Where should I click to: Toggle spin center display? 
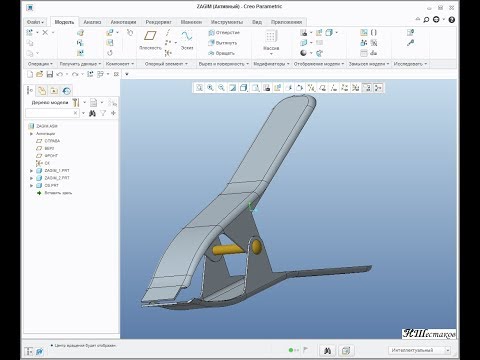pos(378,88)
